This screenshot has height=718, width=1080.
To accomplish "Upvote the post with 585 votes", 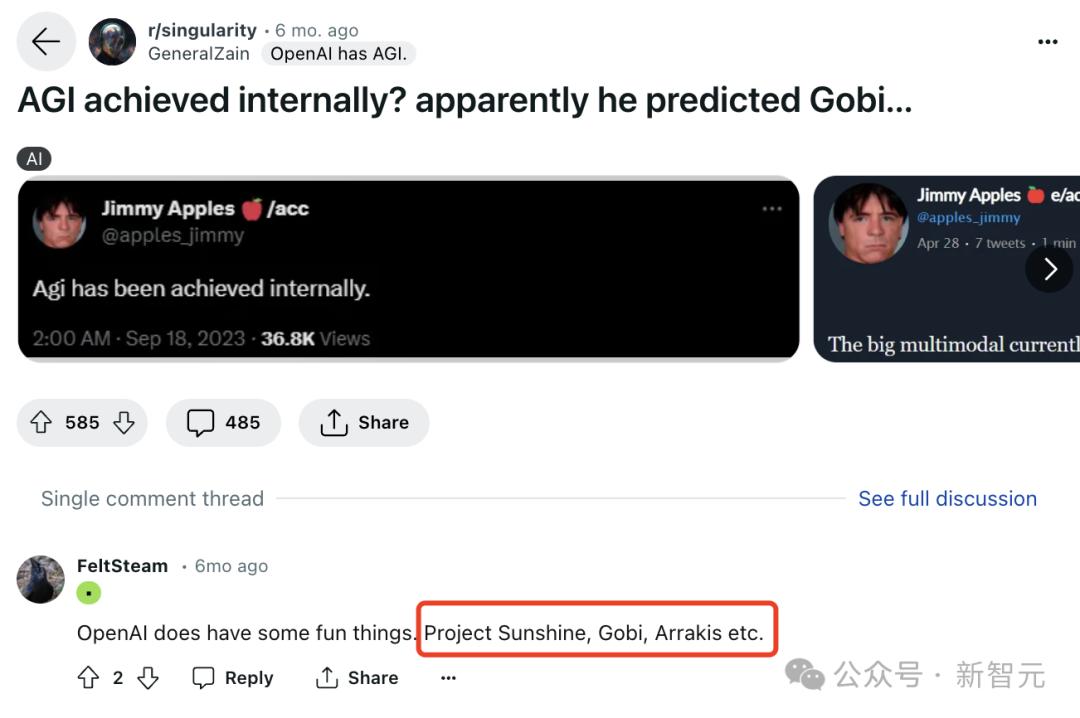I will [41, 422].
